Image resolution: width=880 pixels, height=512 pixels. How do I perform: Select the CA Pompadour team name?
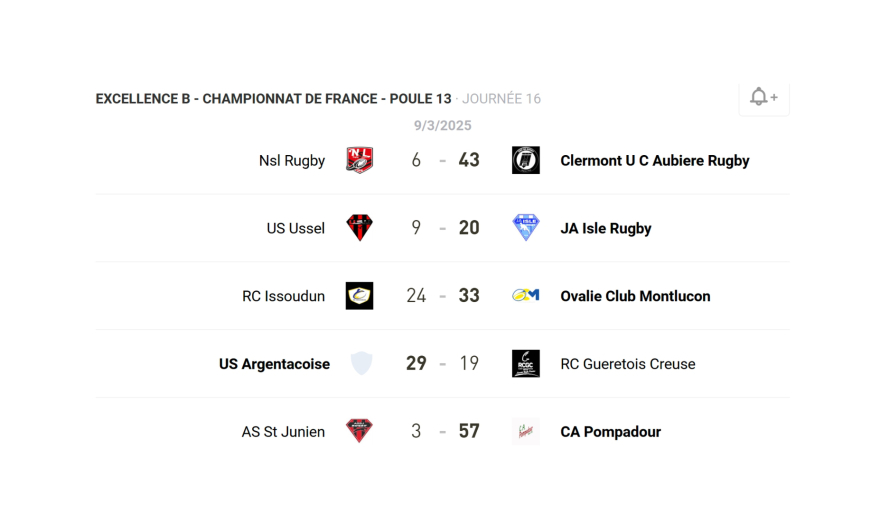(x=610, y=433)
